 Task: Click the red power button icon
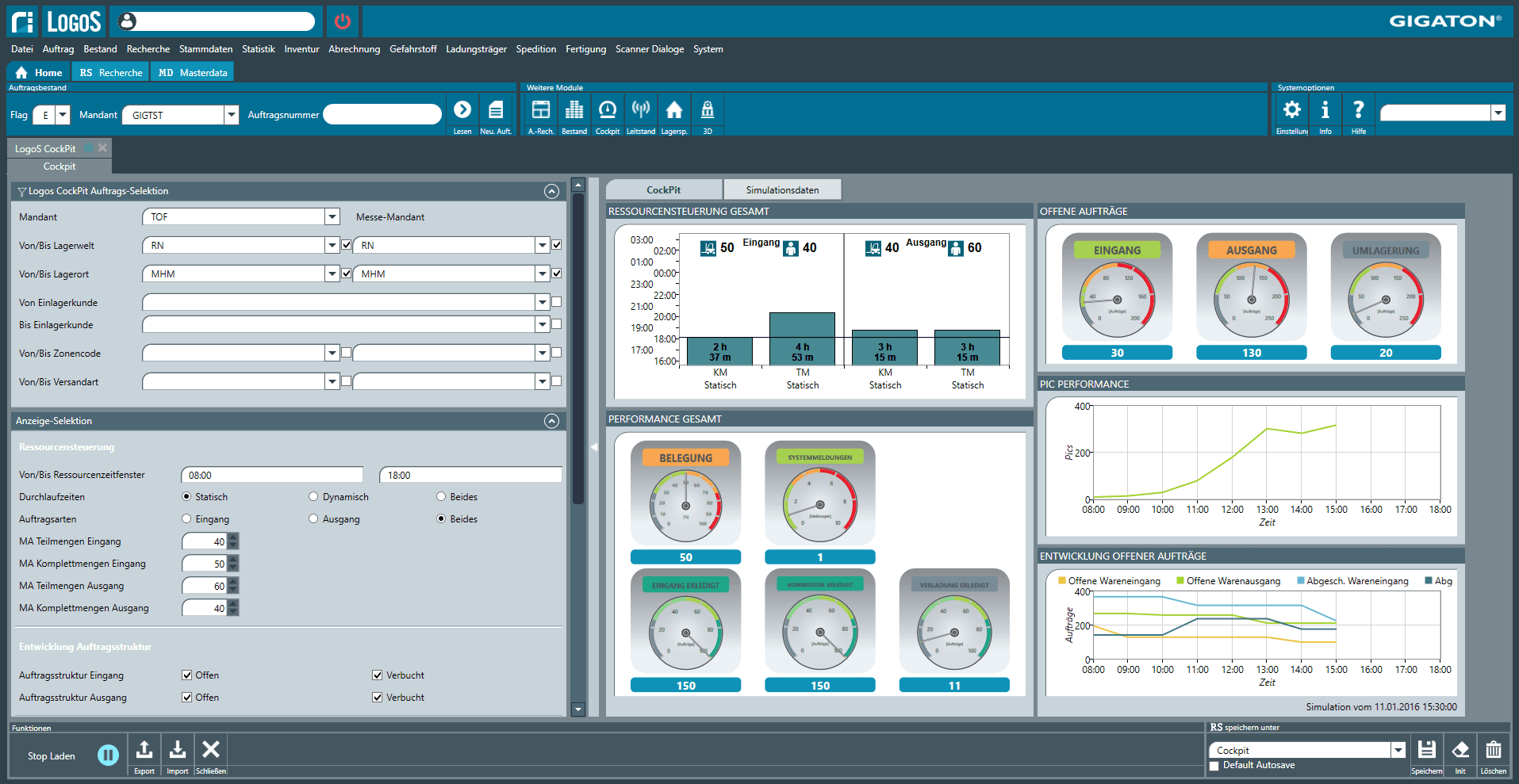tap(343, 21)
